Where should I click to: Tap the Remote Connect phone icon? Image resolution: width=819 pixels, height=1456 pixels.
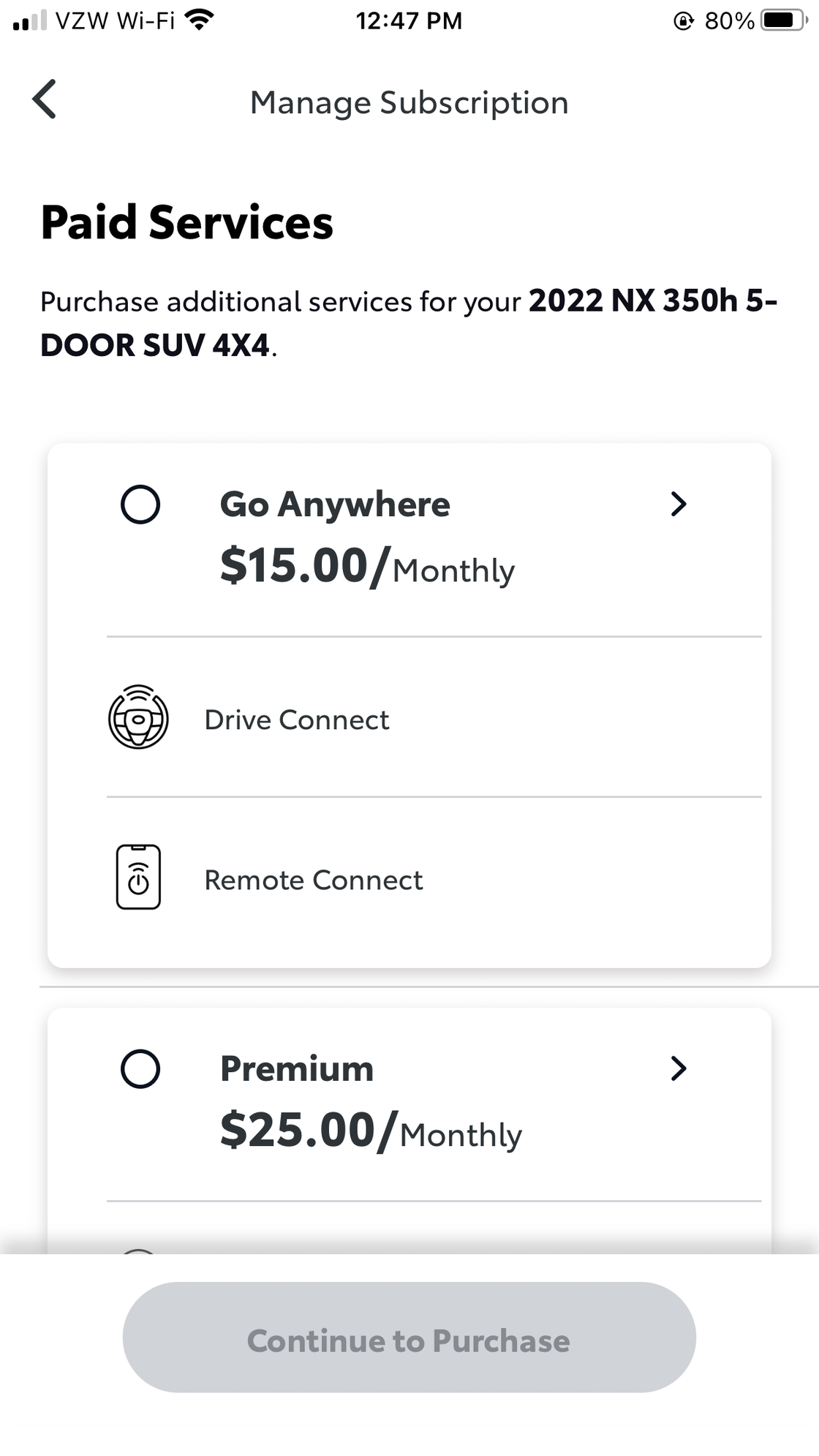tap(138, 877)
